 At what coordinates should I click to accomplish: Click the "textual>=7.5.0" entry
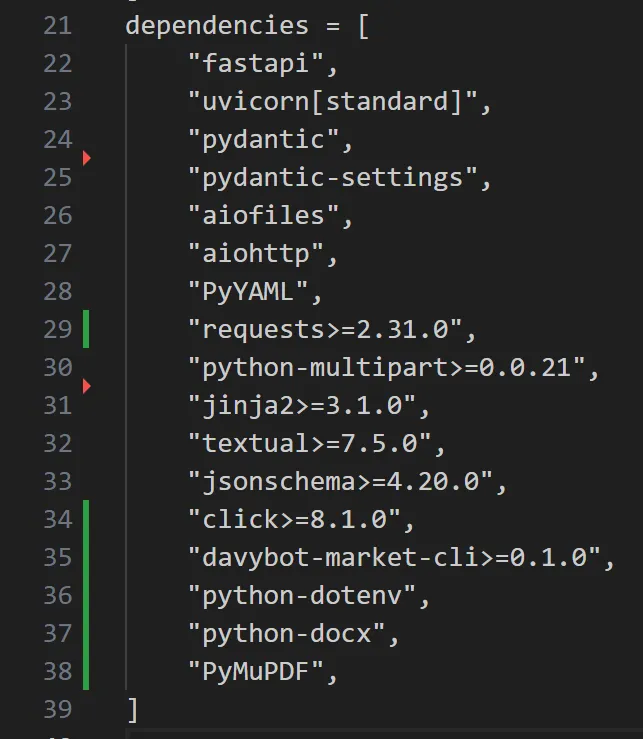(310, 444)
